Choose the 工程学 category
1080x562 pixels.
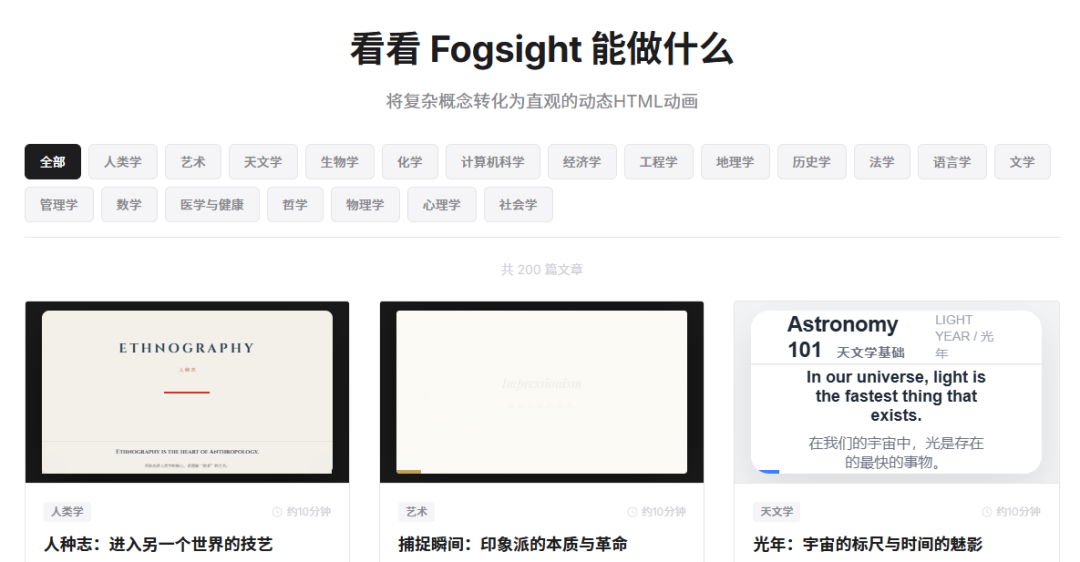(x=658, y=162)
